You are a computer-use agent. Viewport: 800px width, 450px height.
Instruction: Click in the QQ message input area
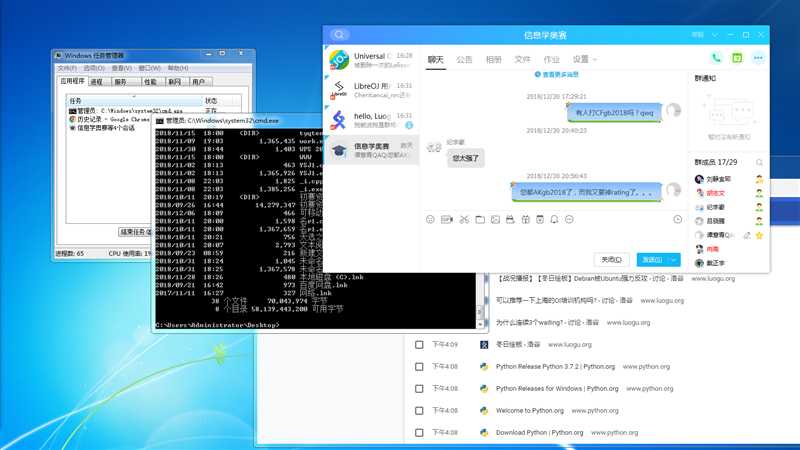click(x=554, y=239)
